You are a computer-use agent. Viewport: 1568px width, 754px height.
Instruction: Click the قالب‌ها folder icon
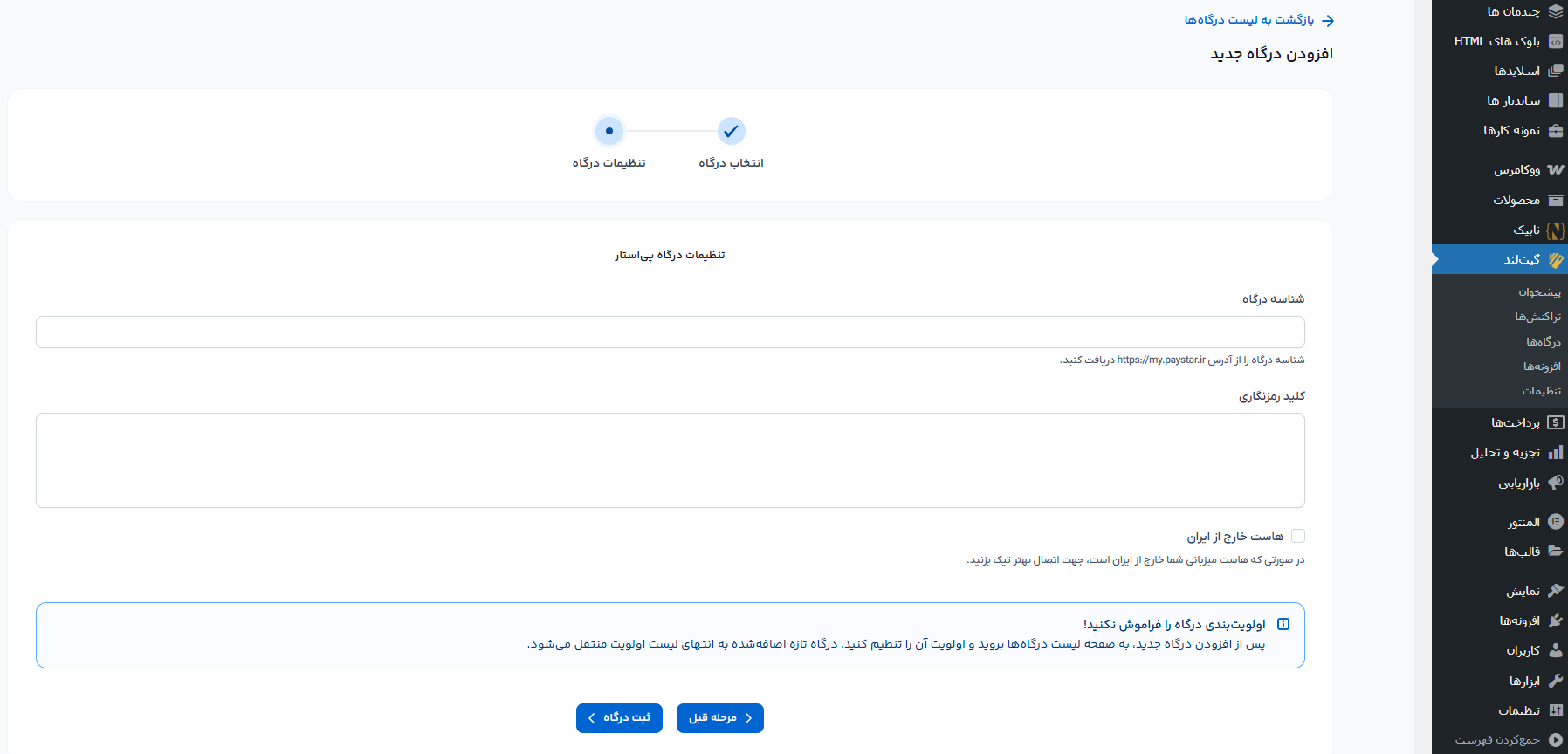coord(1555,551)
